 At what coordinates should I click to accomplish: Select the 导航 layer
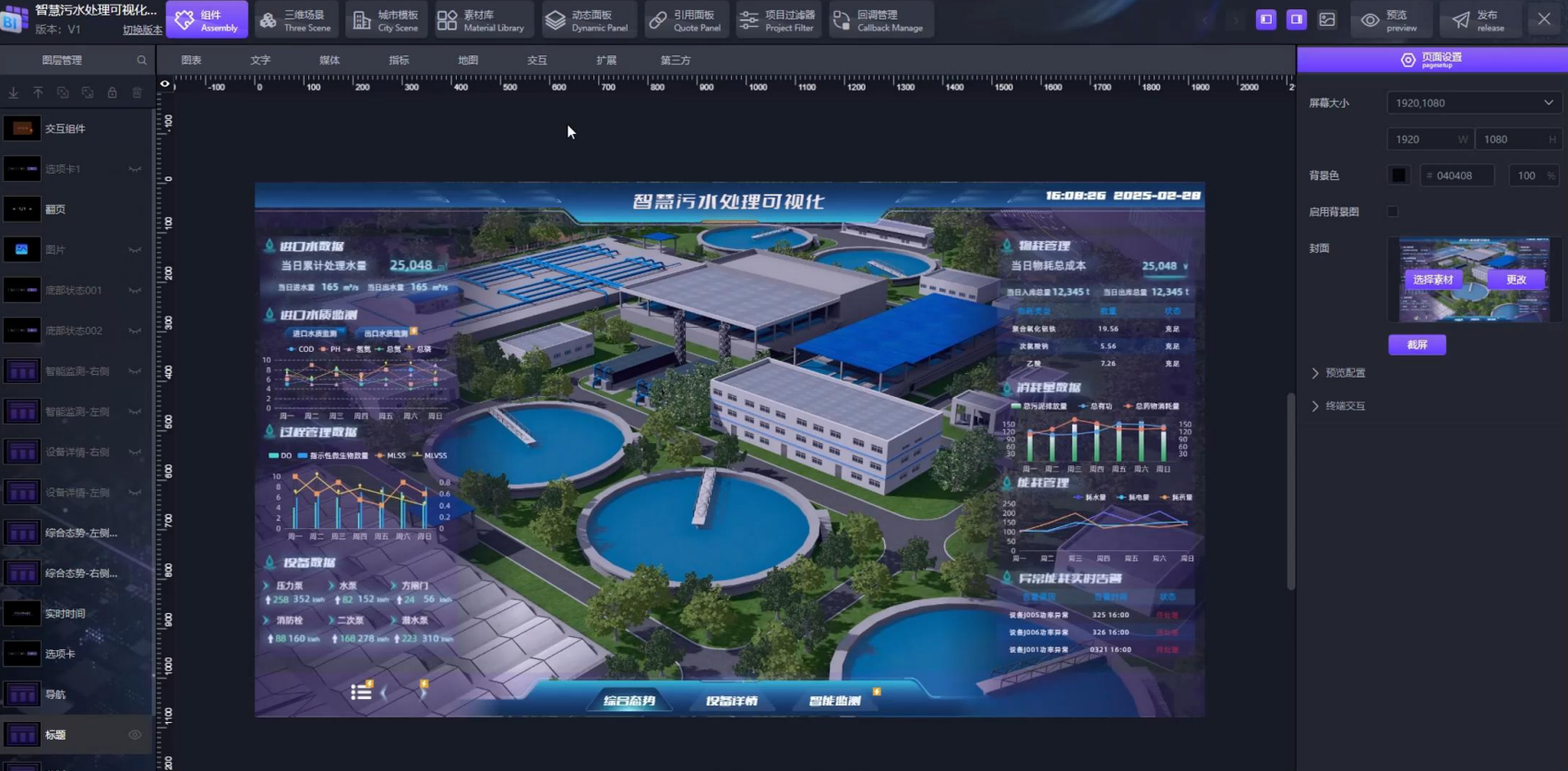76,694
